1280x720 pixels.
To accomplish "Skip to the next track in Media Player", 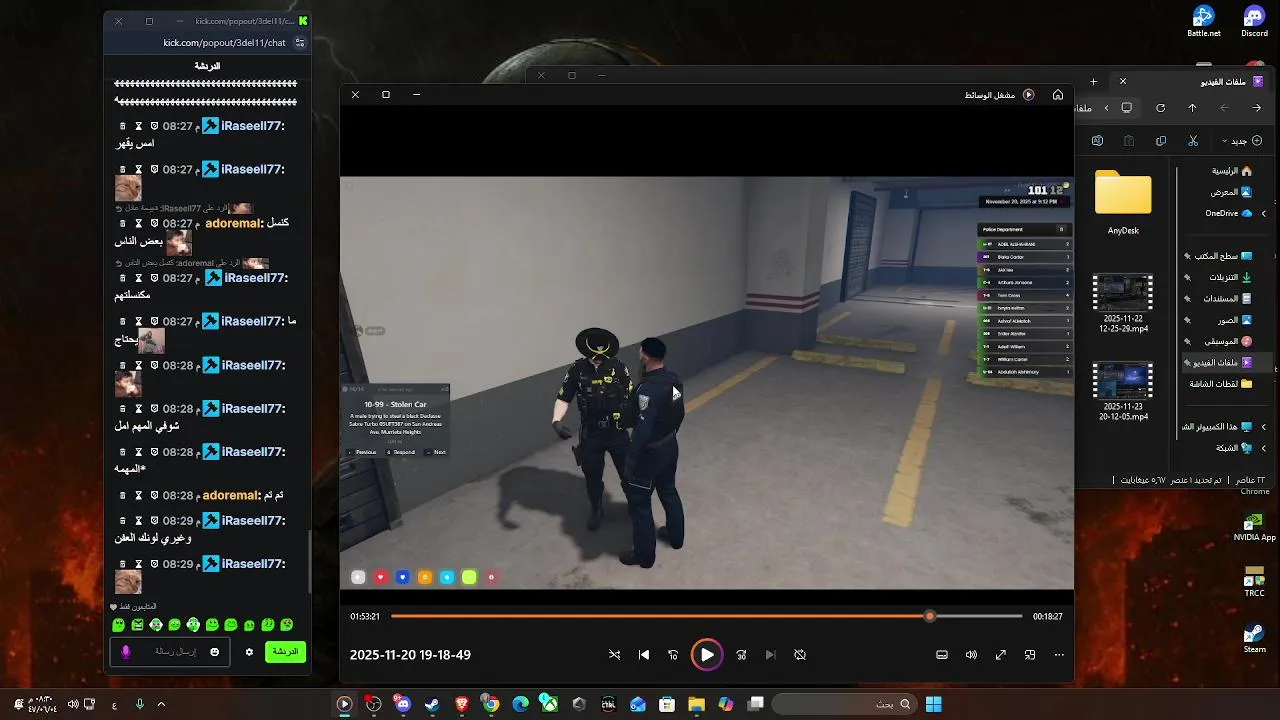I will click(770, 655).
